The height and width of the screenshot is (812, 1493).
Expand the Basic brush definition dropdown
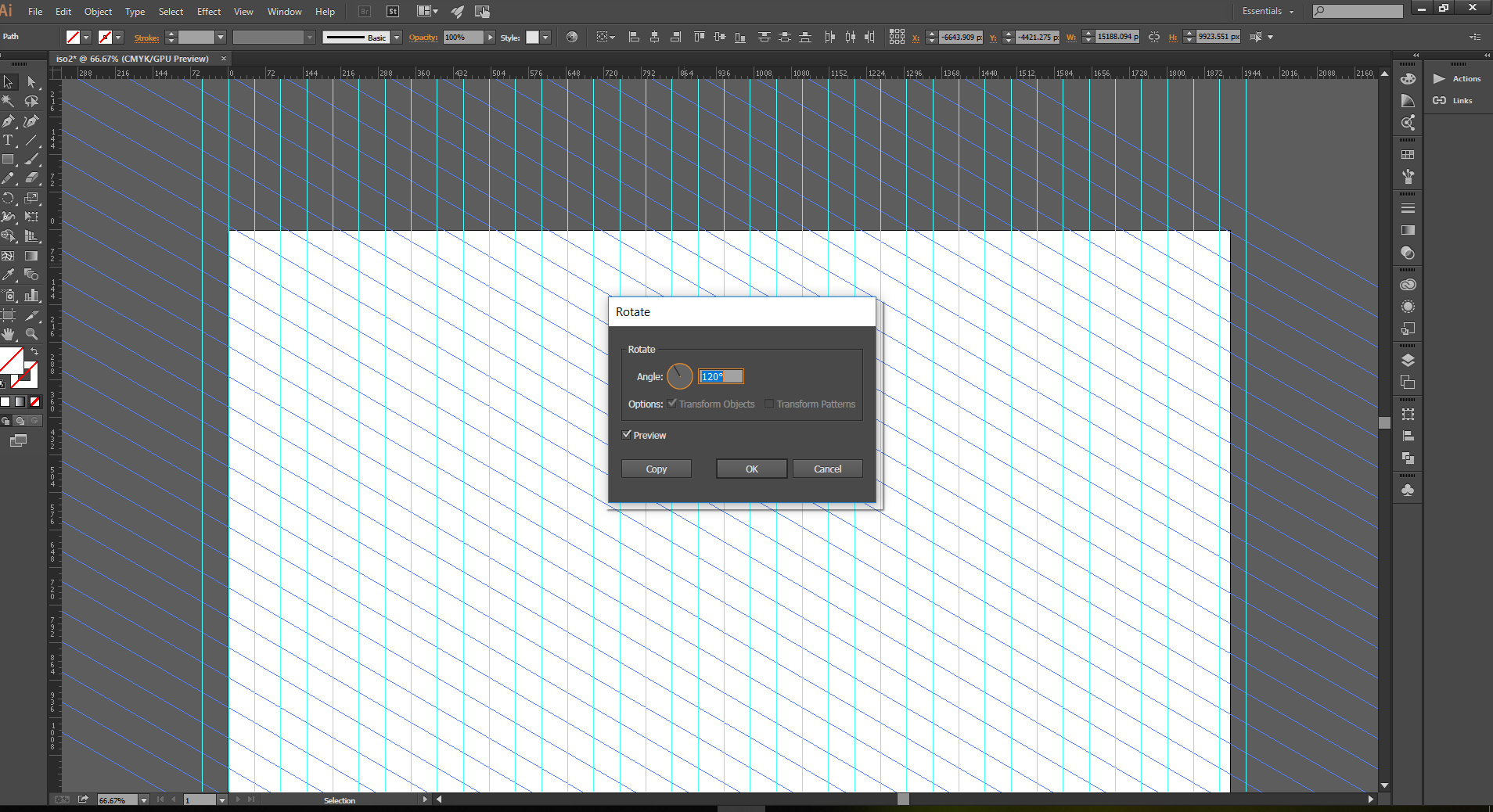click(397, 38)
